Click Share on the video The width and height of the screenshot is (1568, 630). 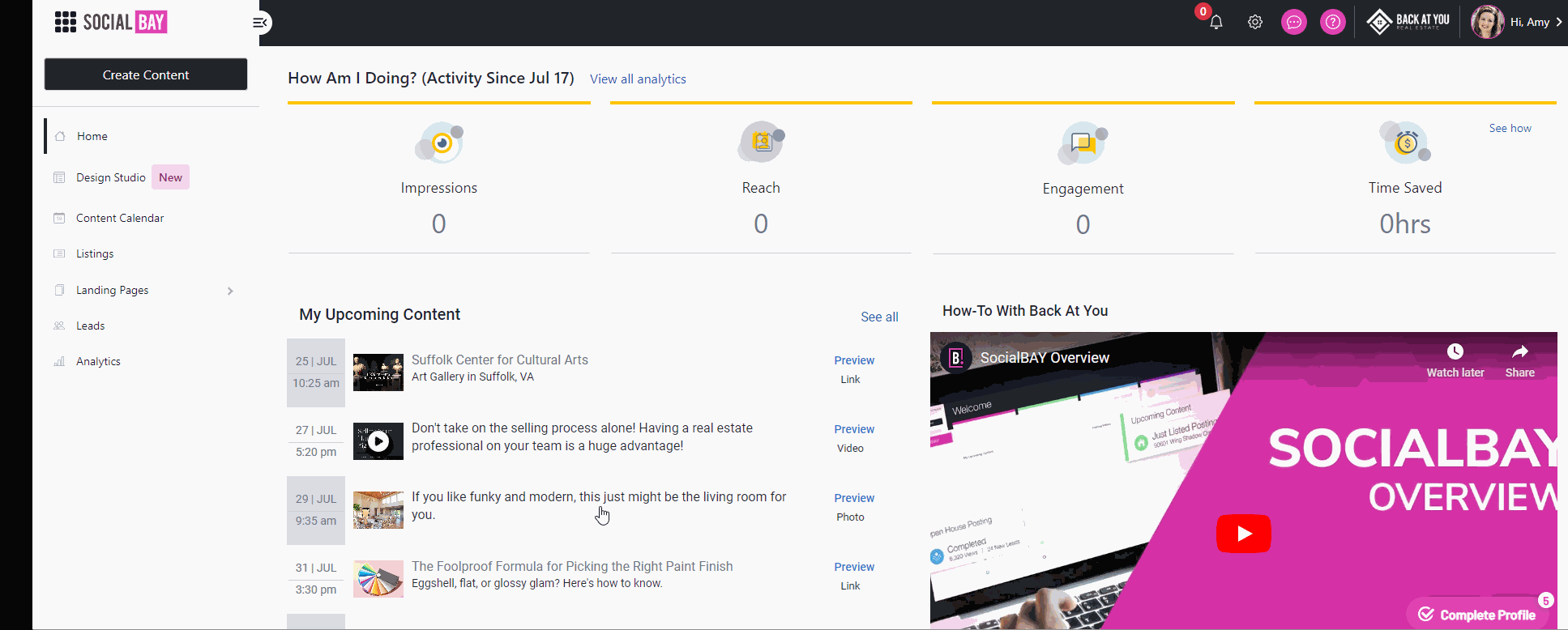click(1520, 360)
